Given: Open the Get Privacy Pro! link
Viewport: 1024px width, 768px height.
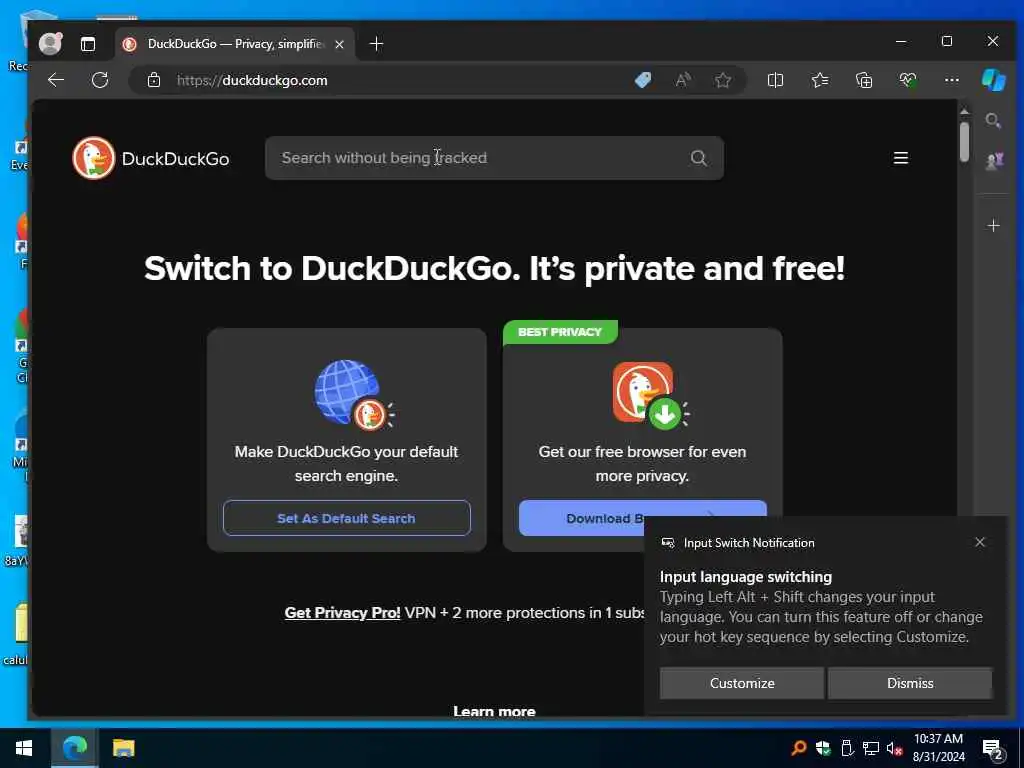Looking at the screenshot, I should point(342,613).
